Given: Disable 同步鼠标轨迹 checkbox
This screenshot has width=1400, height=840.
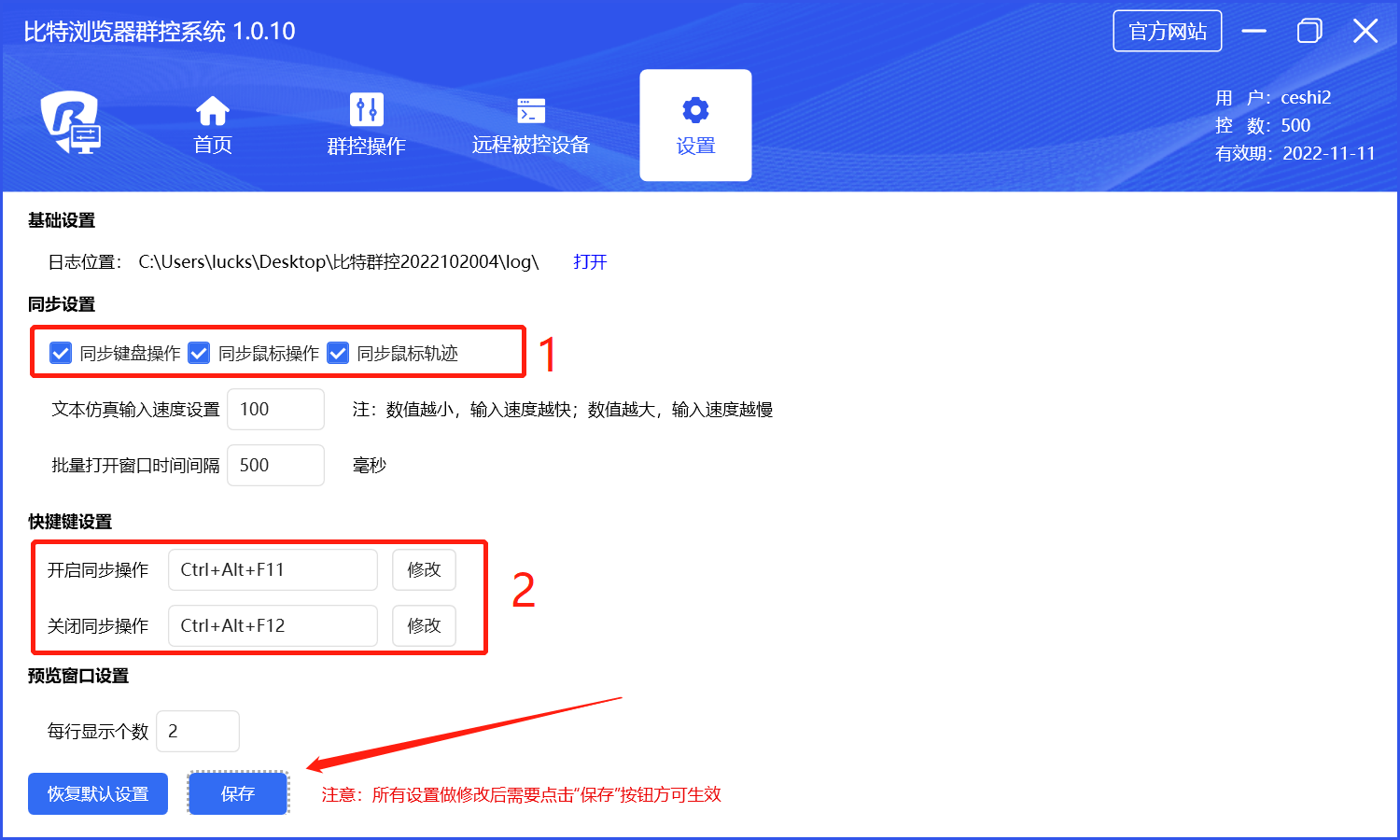Looking at the screenshot, I should [338, 353].
